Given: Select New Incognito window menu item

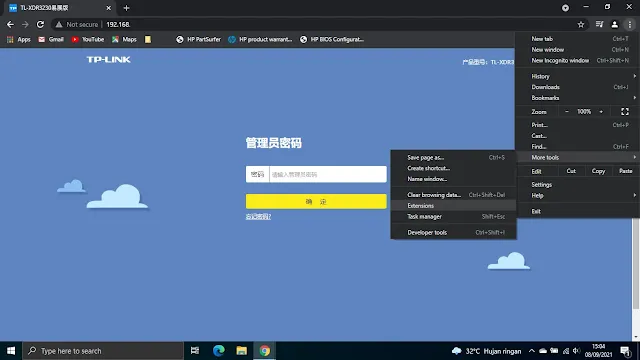Looking at the screenshot, I should point(578,60).
